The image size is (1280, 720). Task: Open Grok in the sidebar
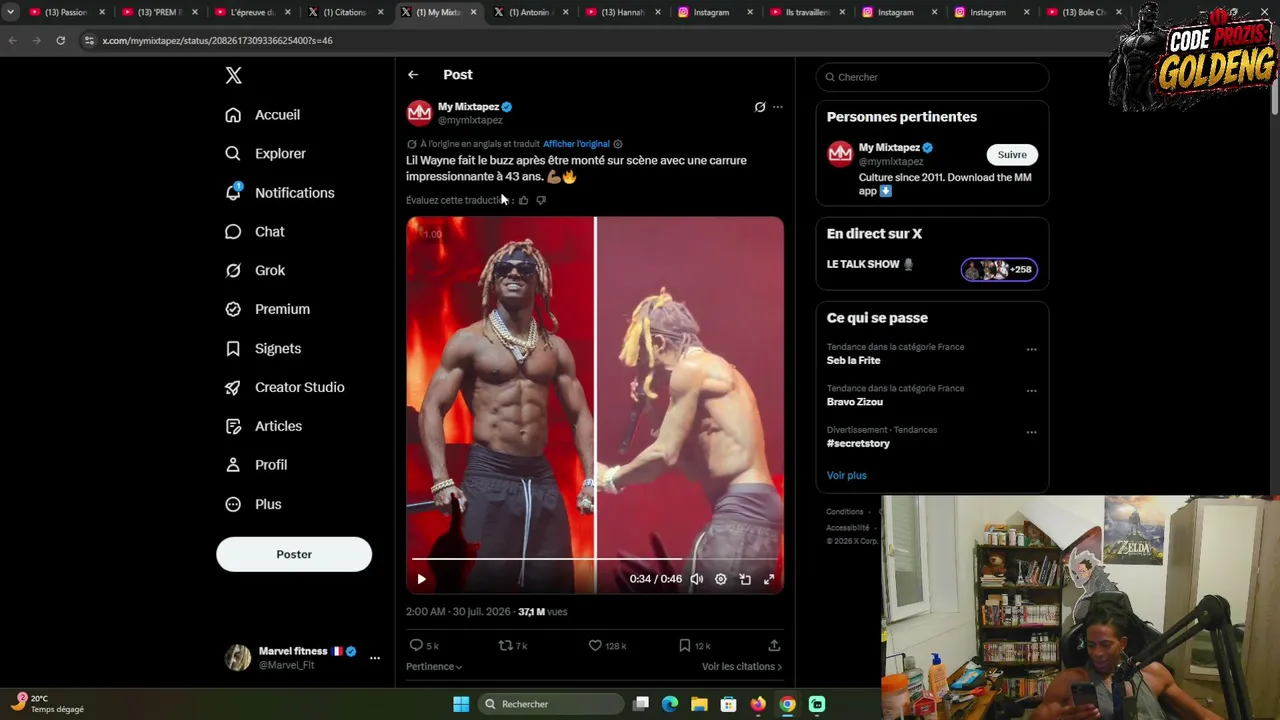tap(255, 271)
